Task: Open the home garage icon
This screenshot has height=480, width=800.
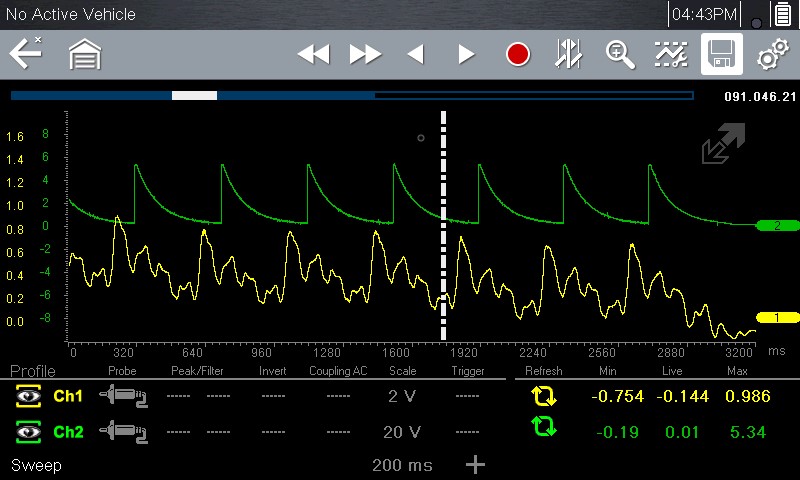Action: [85, 54]
